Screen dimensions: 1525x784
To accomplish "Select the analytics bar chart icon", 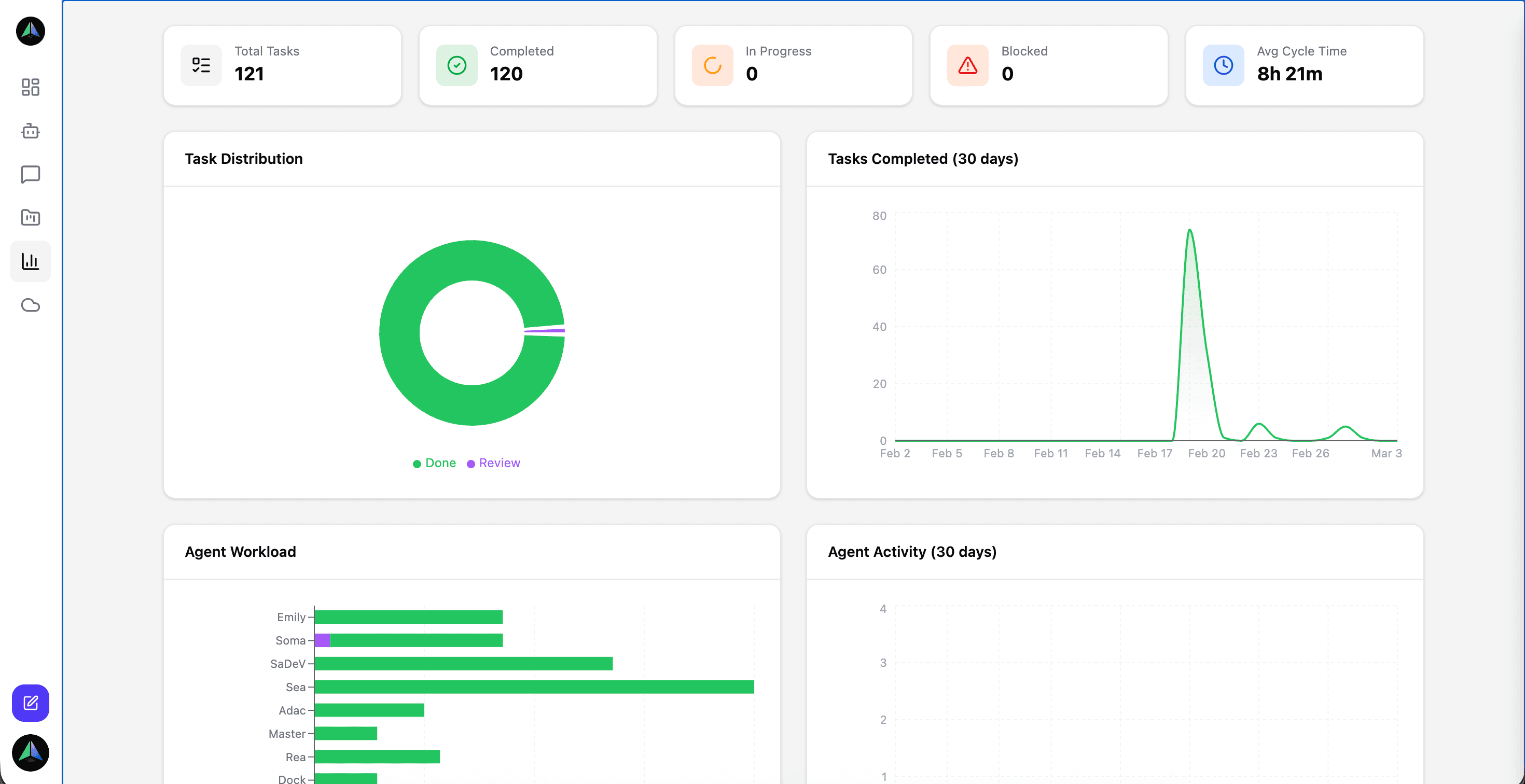I will 30,261.
